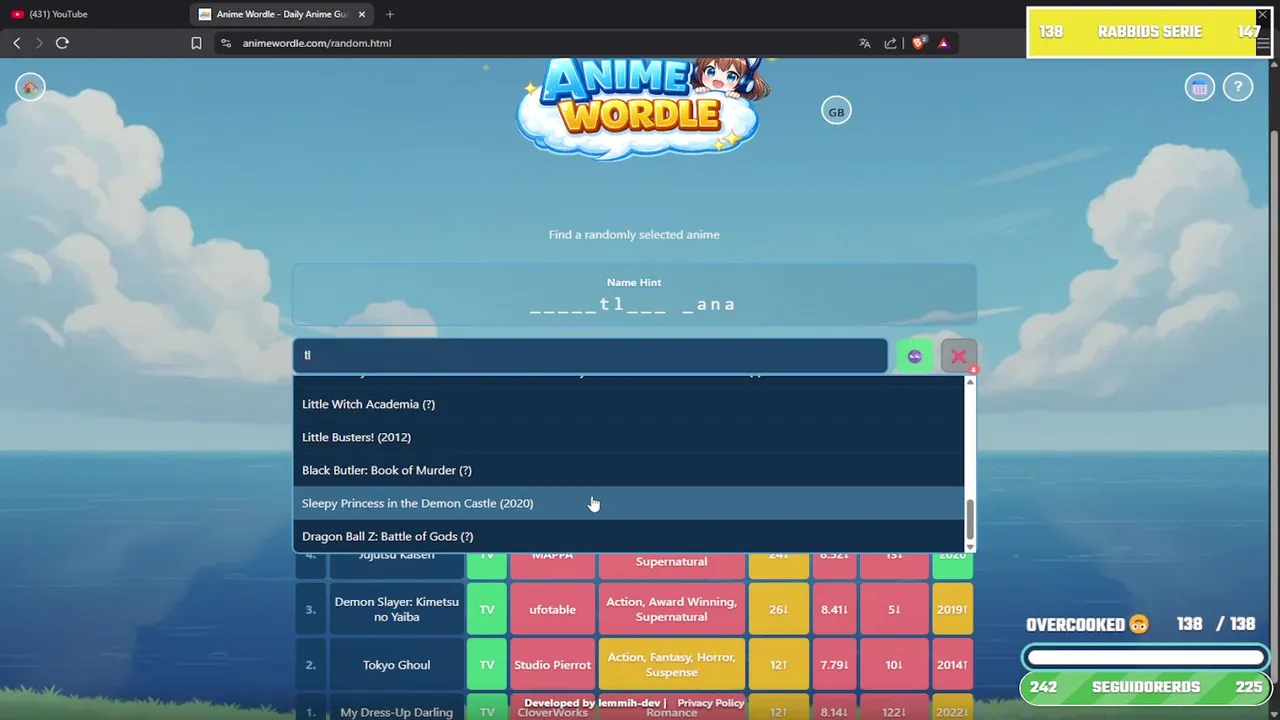Focus the anime guess search field
Screen dimensions: 1280x720
(x=590, y=355)
